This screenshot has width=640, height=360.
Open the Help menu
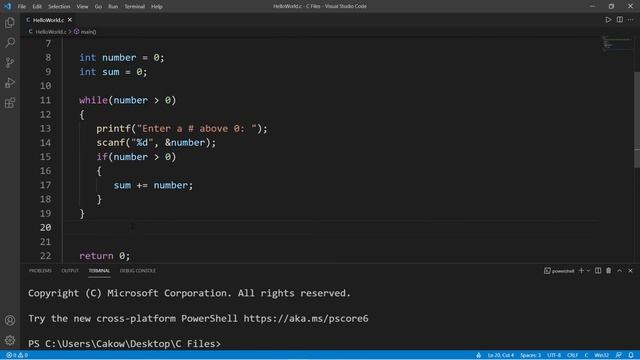point(157,7)
